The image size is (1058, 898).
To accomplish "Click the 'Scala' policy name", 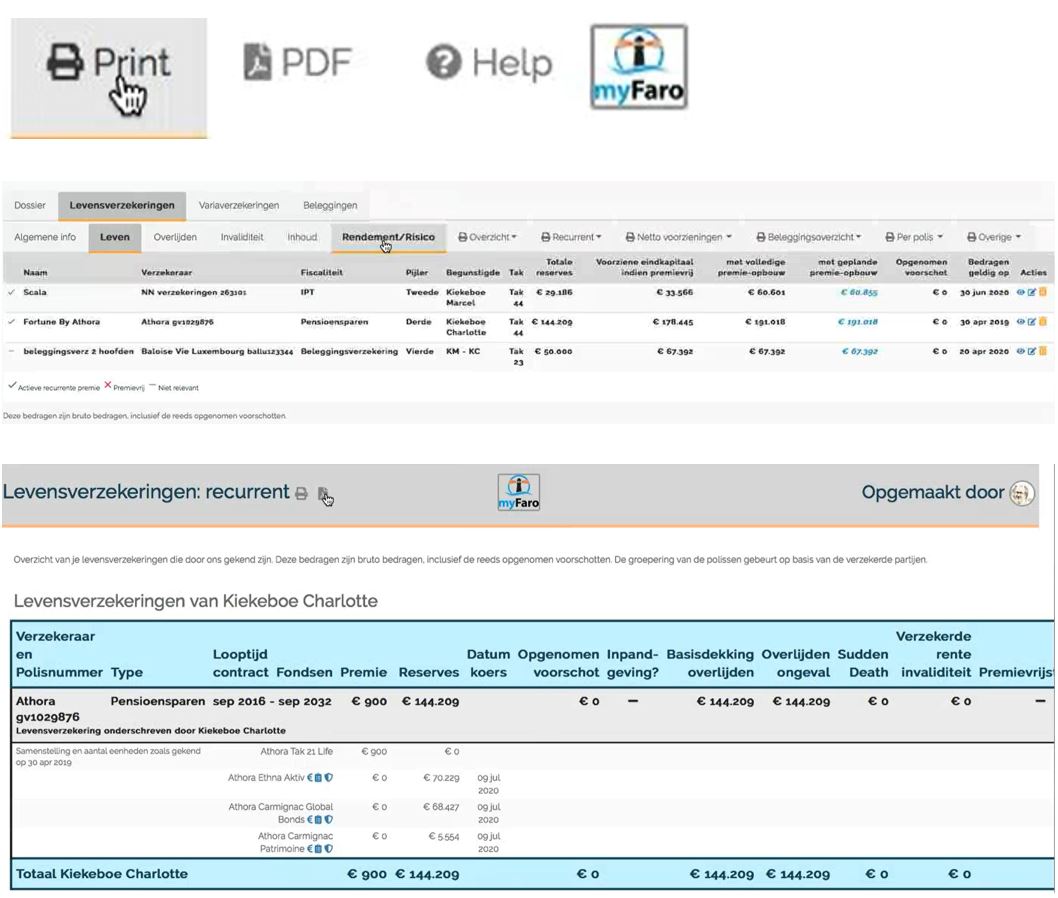I will (35, 292).
